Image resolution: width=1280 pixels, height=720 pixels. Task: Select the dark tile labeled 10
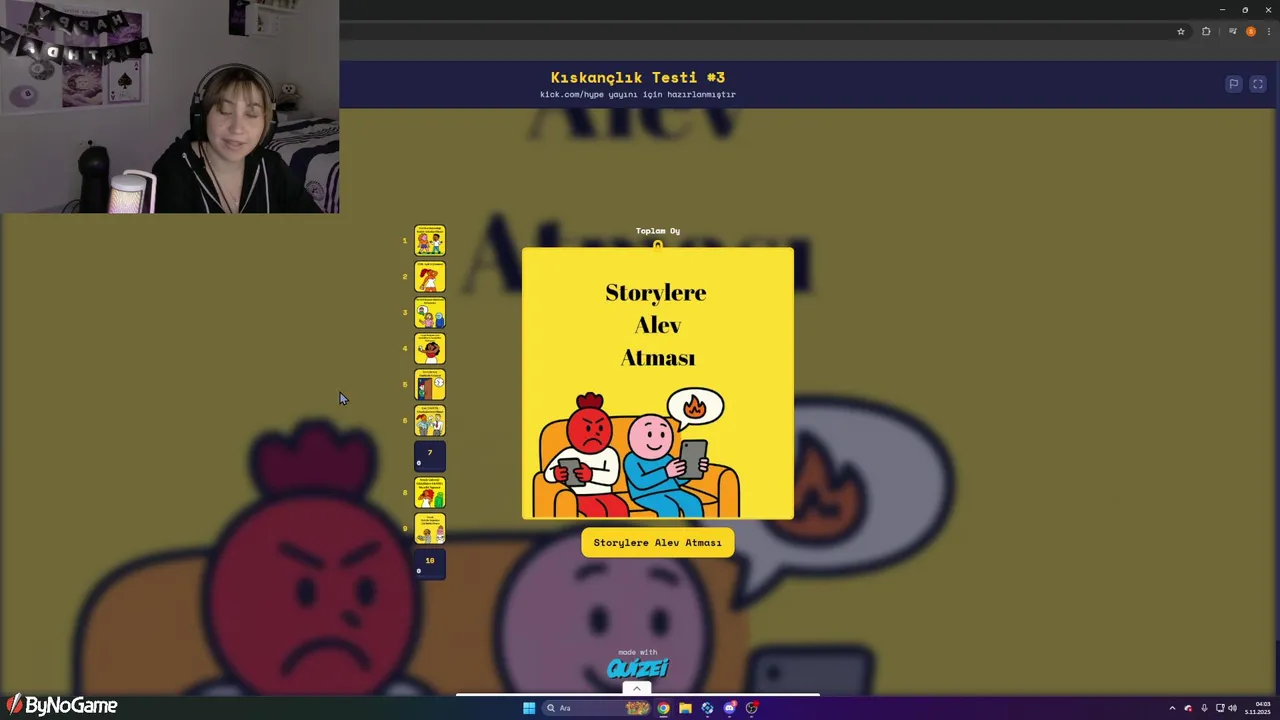pyautogui.click(x=430, y=564)
